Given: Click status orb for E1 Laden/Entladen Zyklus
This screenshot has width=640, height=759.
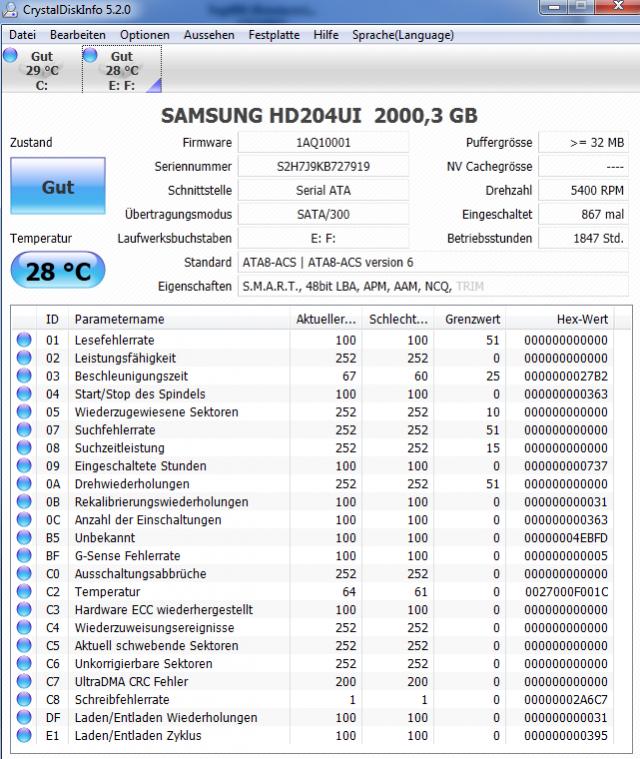Looking at the screenshot, I should click(24, 735).
